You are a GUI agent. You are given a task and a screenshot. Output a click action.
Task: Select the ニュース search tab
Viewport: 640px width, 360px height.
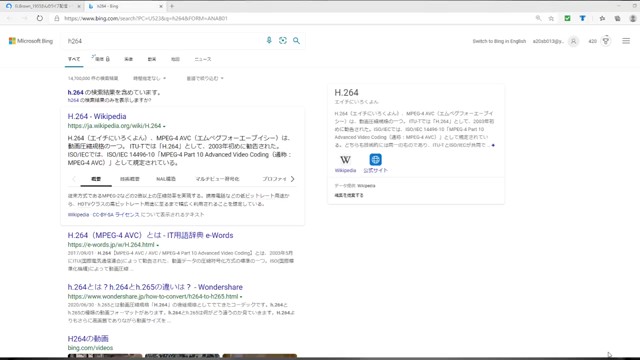pyautogui.click(x=203, y=59)
